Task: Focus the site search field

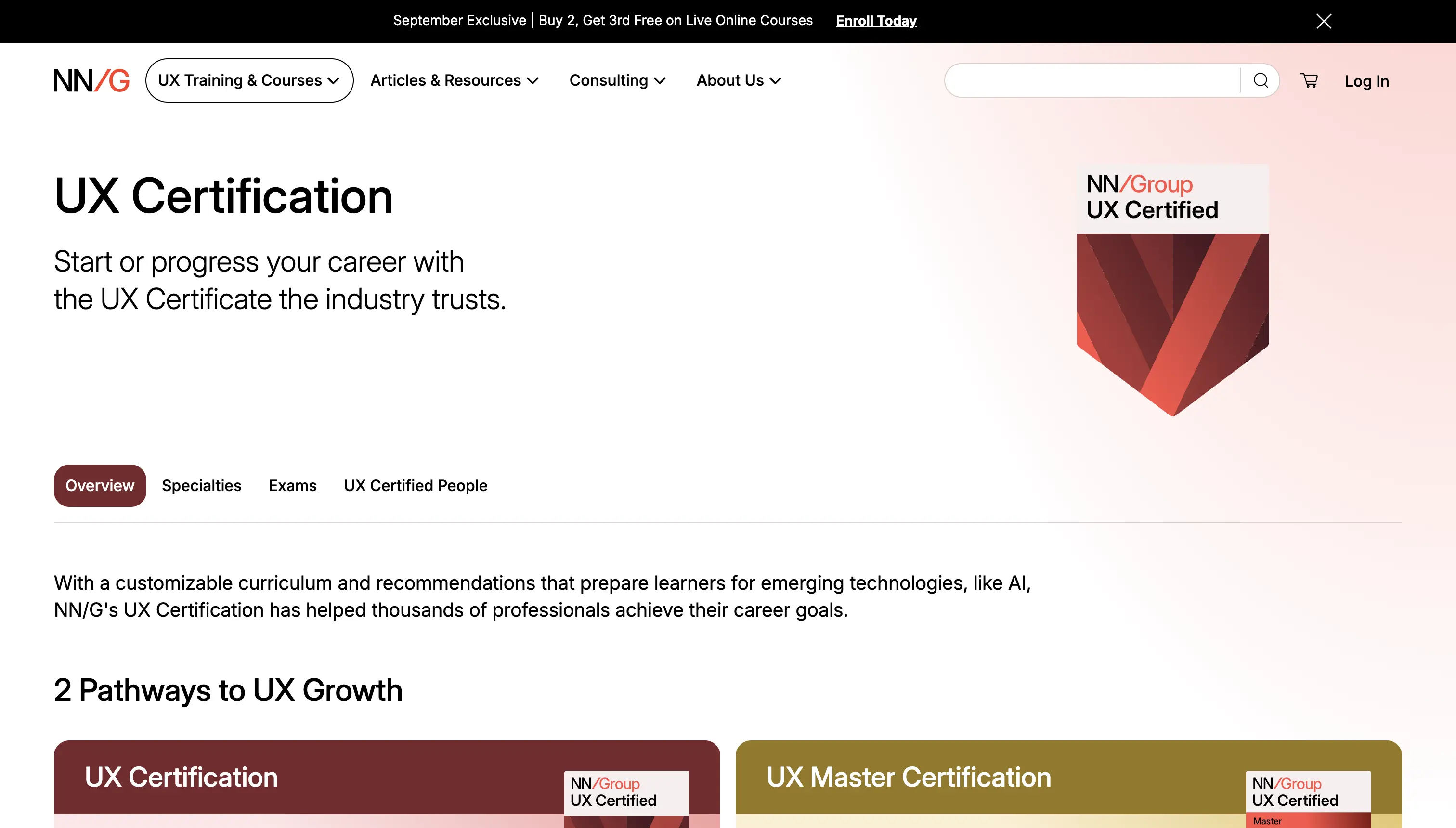Action: (x=1092, y=80)
